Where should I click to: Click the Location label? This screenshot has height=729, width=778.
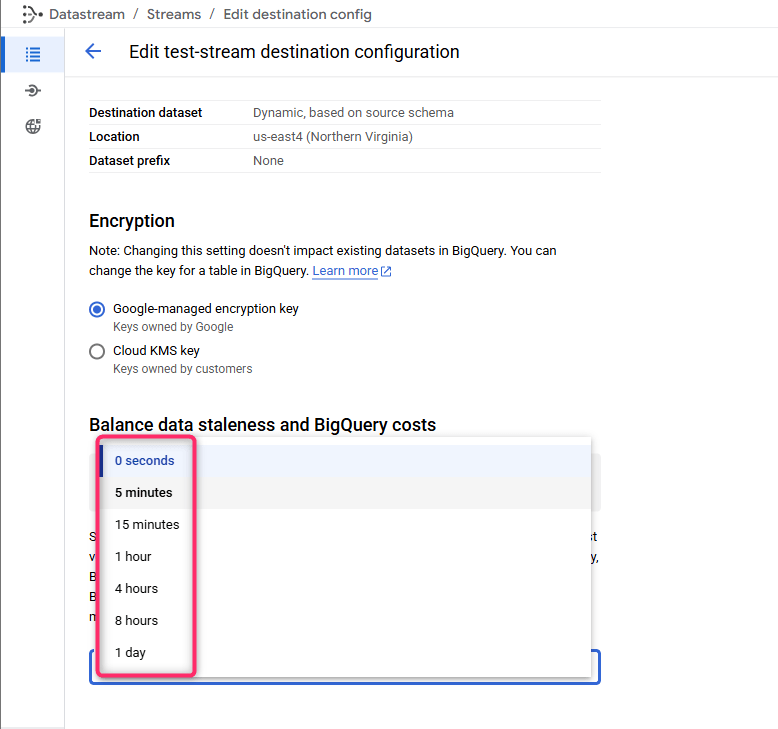coord(114,137)
